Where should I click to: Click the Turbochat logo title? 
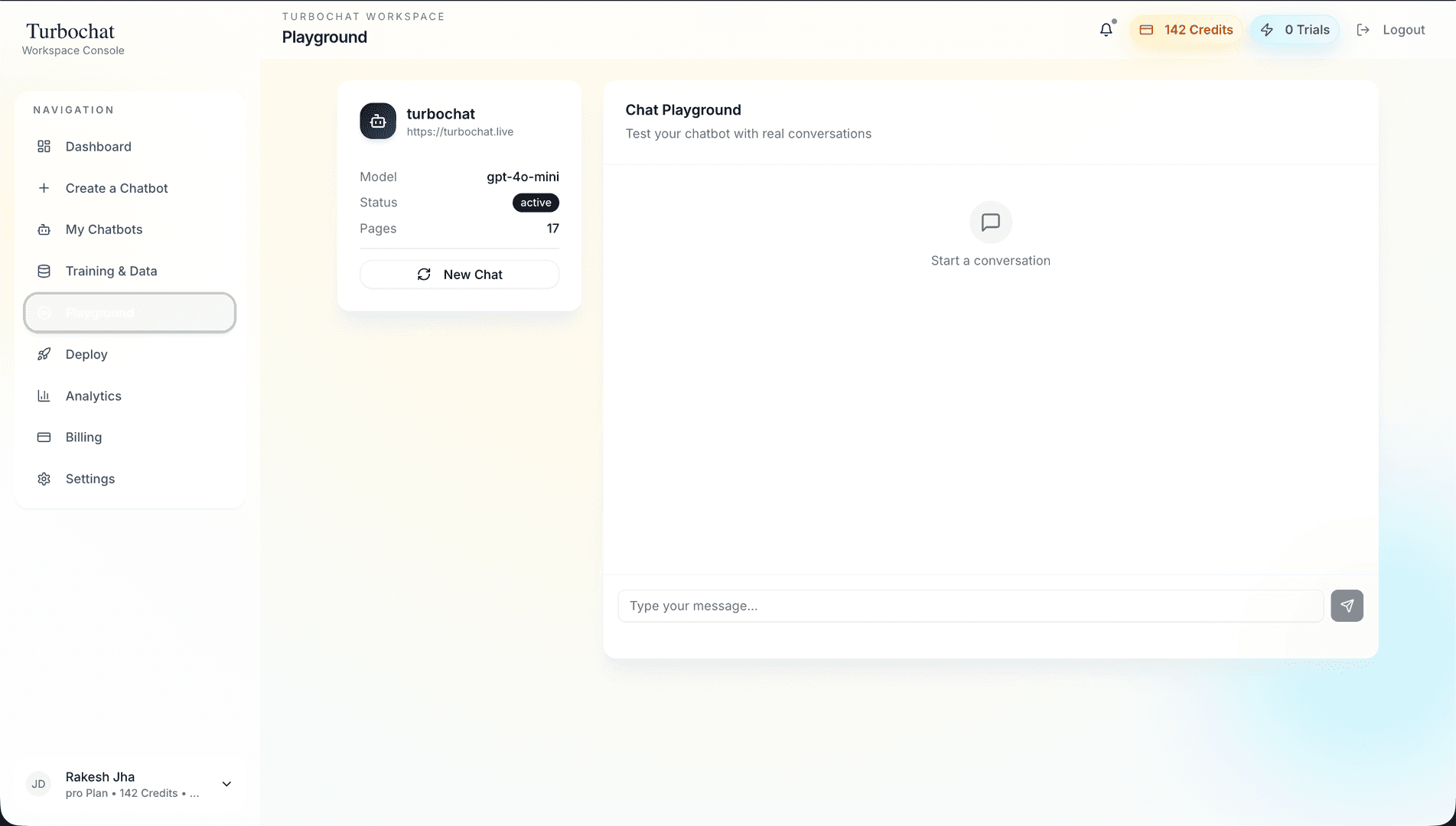pyautogui.click(x=70, y=31)
